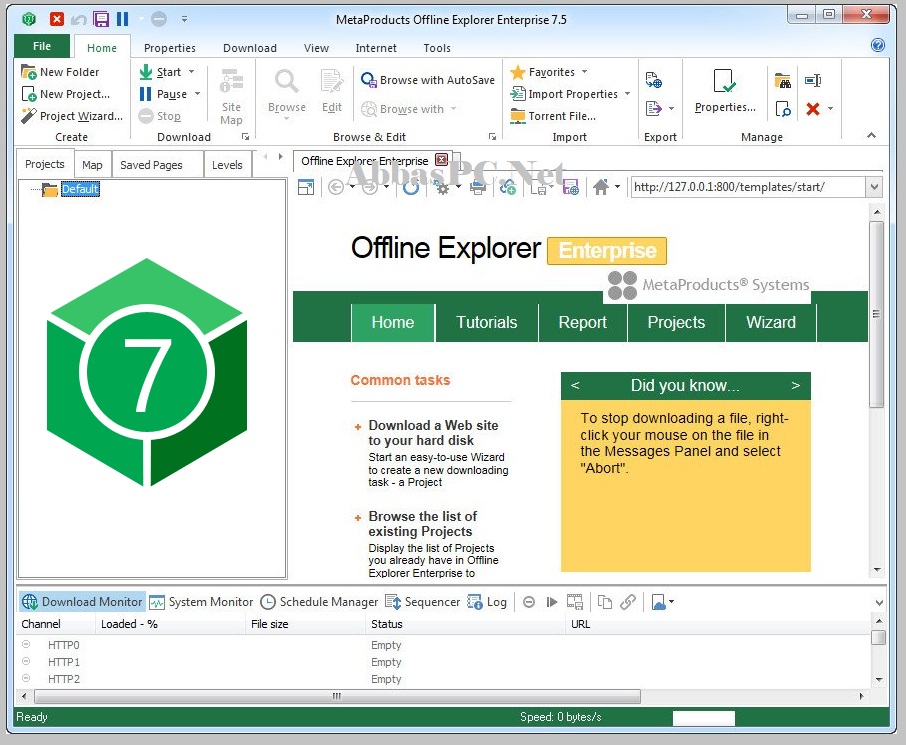Click the copy icon in monitor toolbar
Viewport: 906px width, 745px height.
click(604, 602)
